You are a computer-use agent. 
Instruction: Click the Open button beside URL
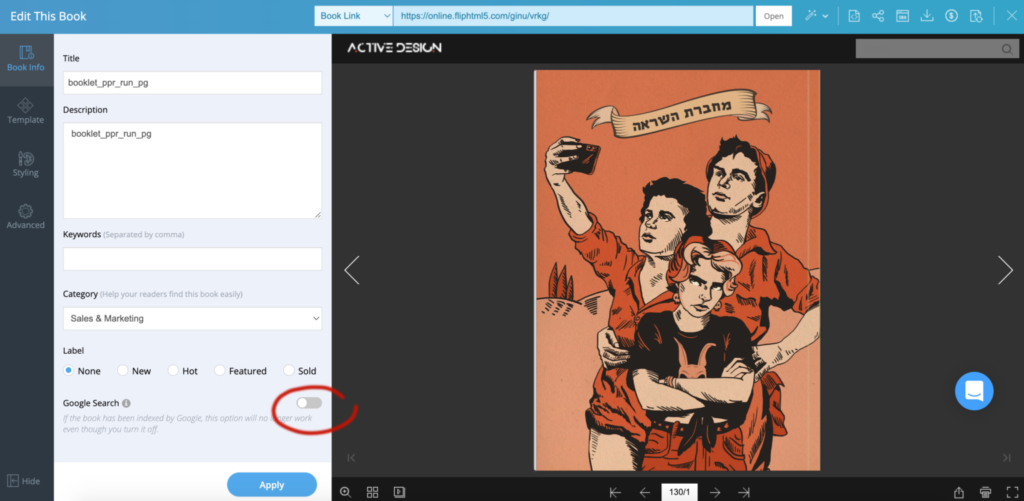pyautogui.click(x=774, y=16)
